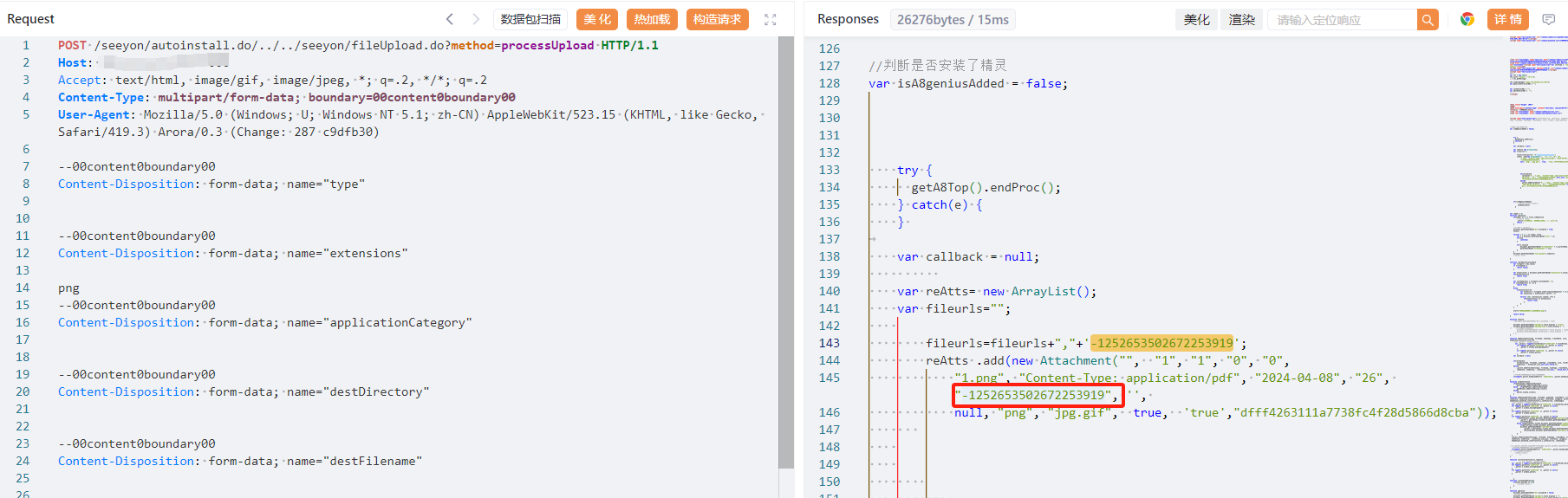This screenshot has width=1568, height=498.
Task: Click the User-Agent header name
Action: tap(94, 114)
